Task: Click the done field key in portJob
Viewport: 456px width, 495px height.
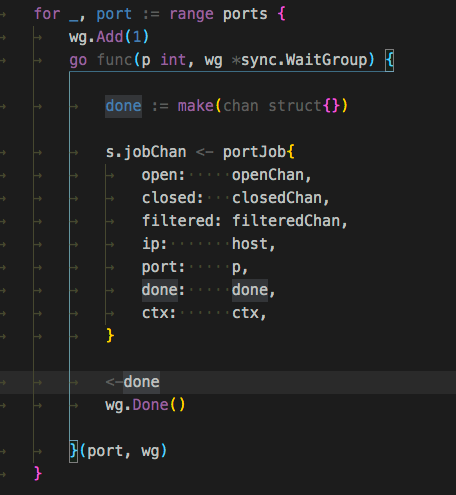Action: (x=160, y=290)
